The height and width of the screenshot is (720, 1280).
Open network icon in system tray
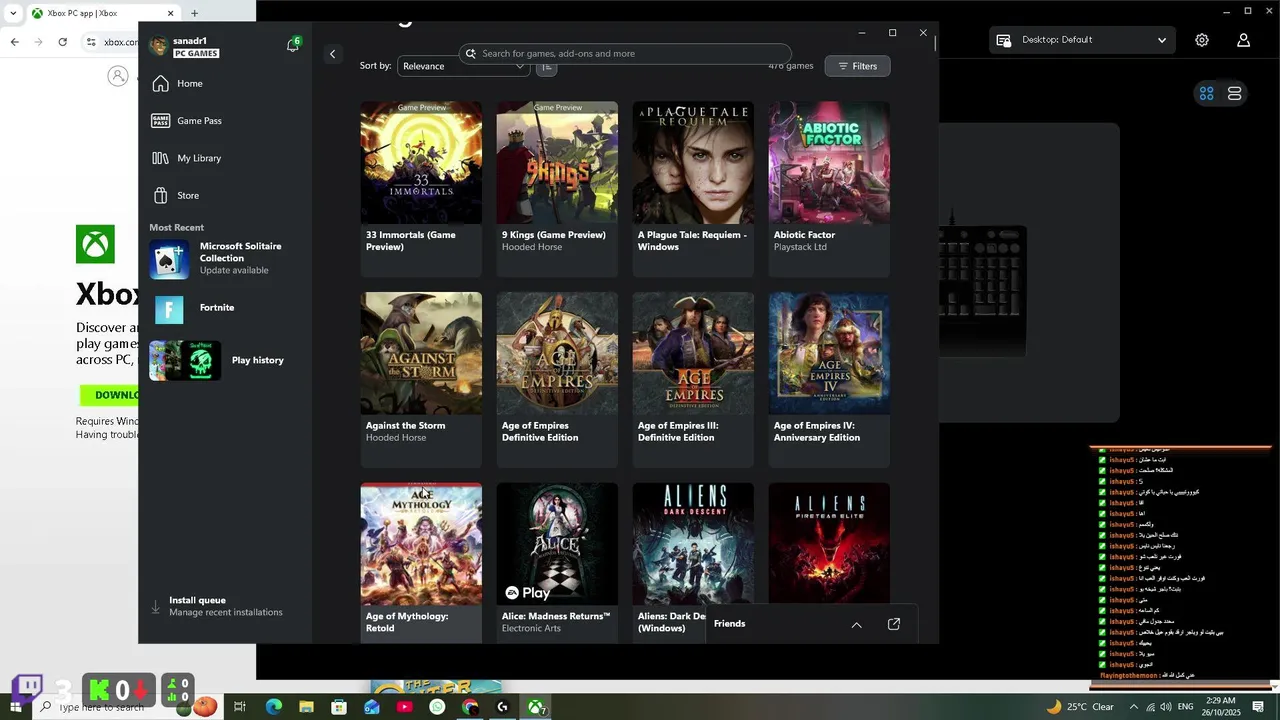coord(1151,707)
